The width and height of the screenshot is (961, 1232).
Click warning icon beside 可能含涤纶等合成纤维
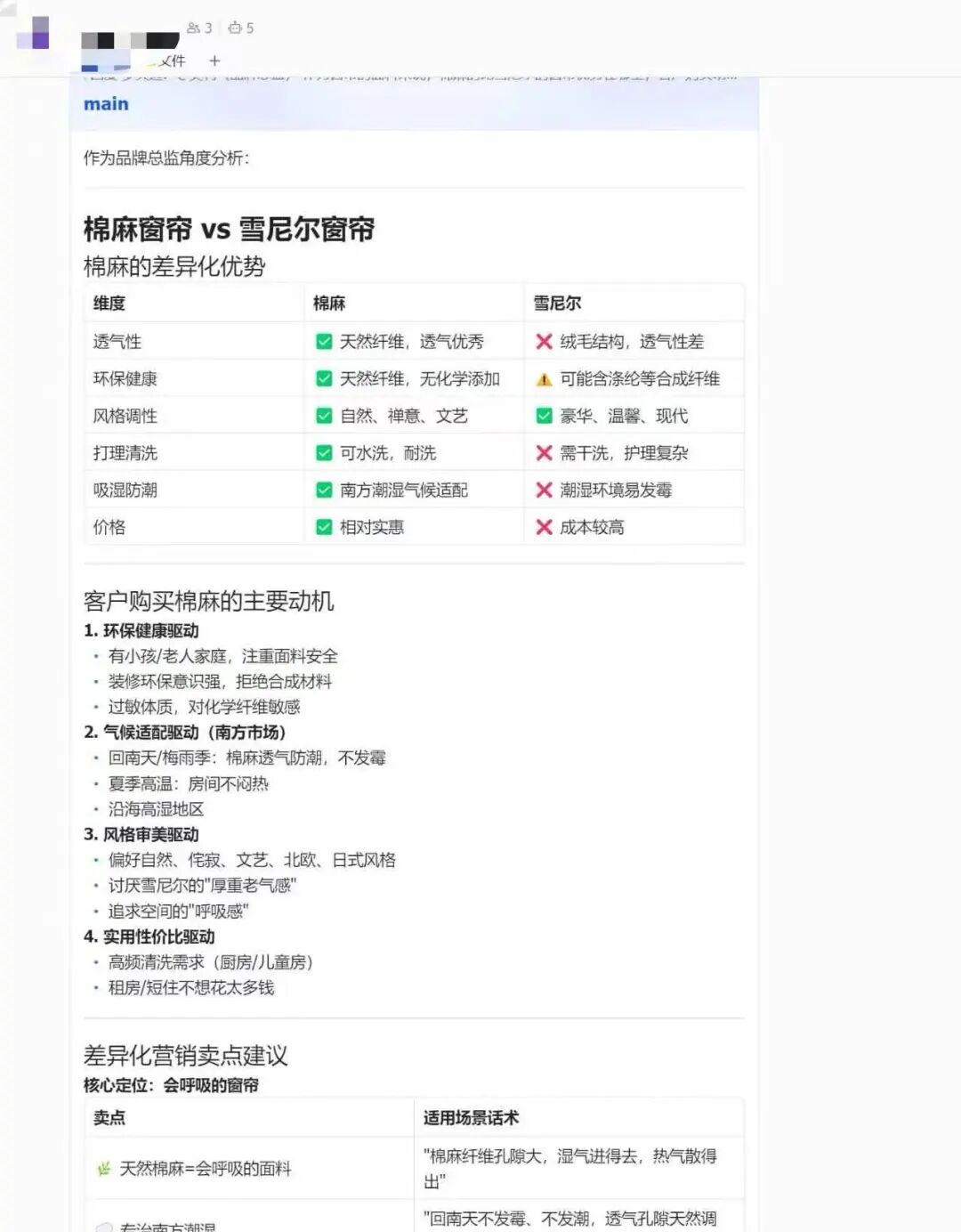click(544, 379)
